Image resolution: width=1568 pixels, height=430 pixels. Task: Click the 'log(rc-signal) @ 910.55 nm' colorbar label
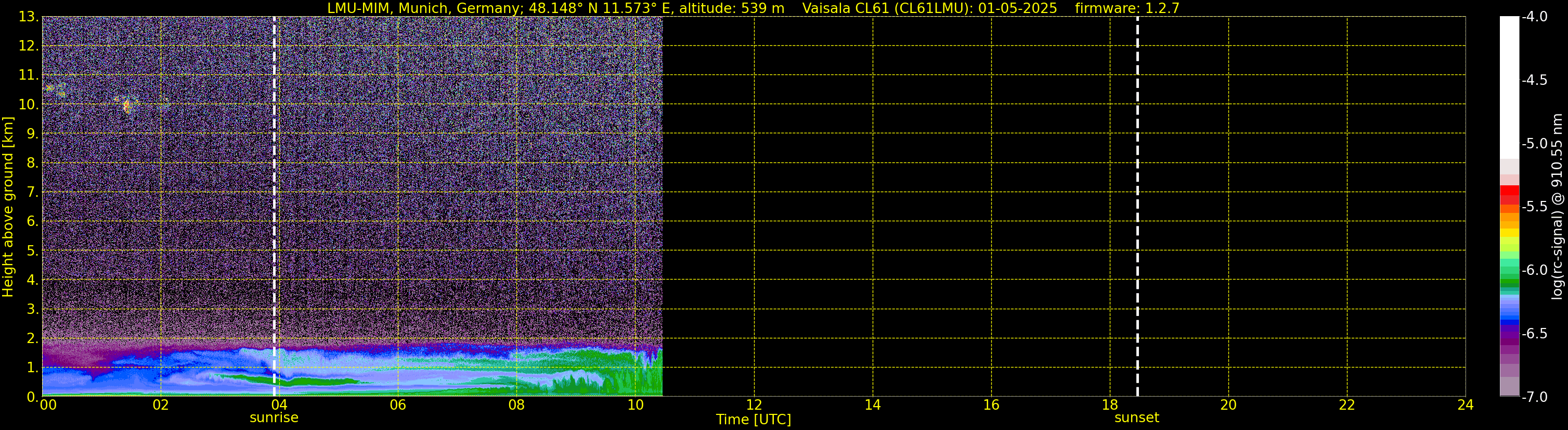point(1557,207)
